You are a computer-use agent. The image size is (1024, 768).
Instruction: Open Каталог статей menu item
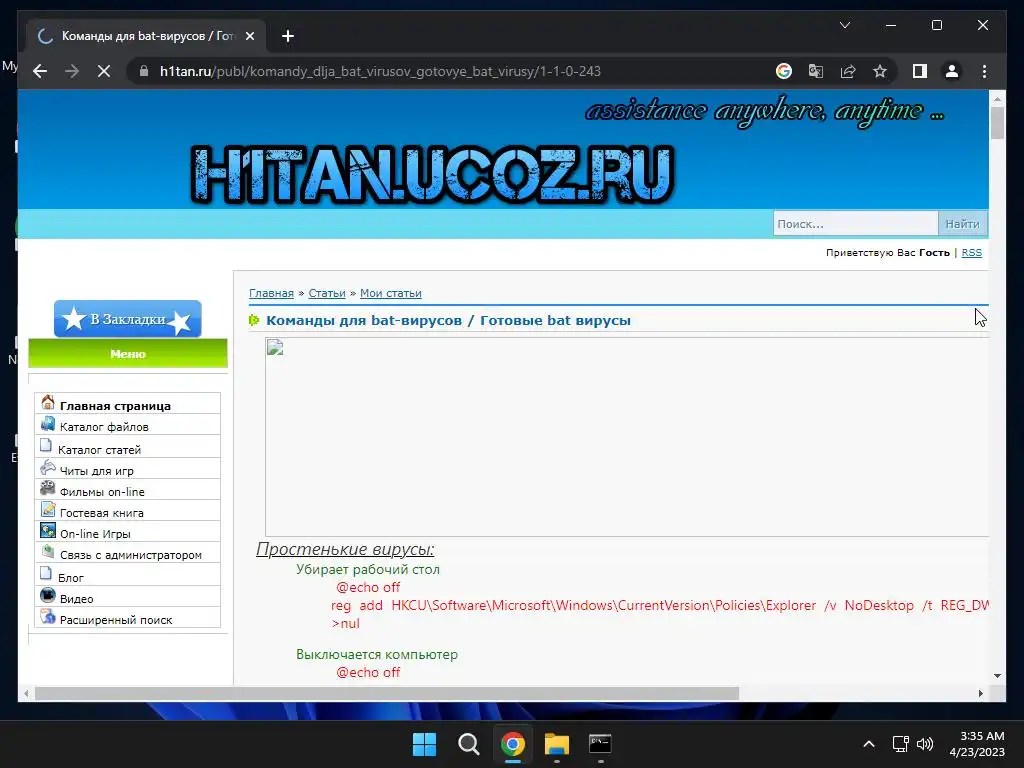[x=99, y=450]
